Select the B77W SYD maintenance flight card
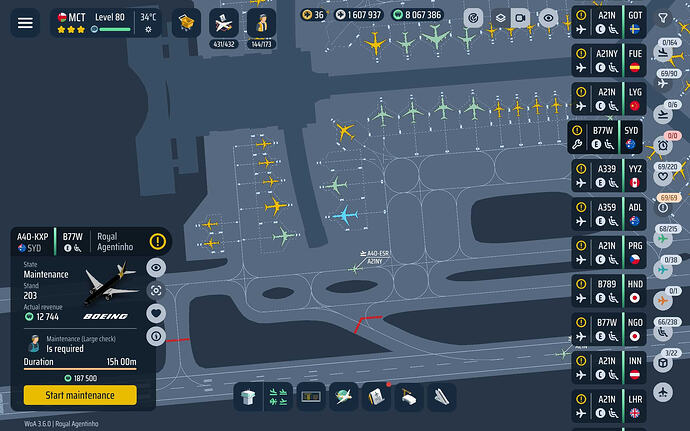690x431 pixels. tap(605, 138)
